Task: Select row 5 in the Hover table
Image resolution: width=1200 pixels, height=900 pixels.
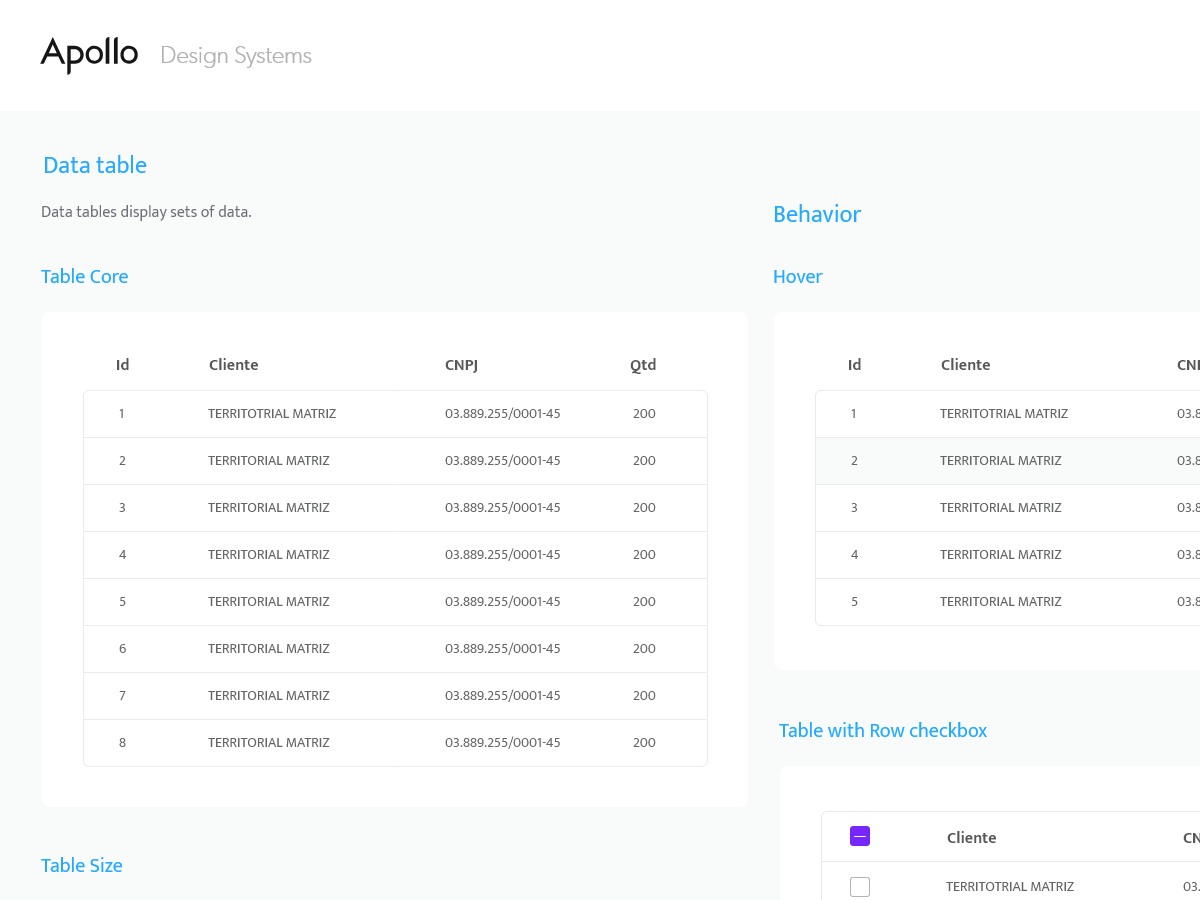Action: [1000, 601]
